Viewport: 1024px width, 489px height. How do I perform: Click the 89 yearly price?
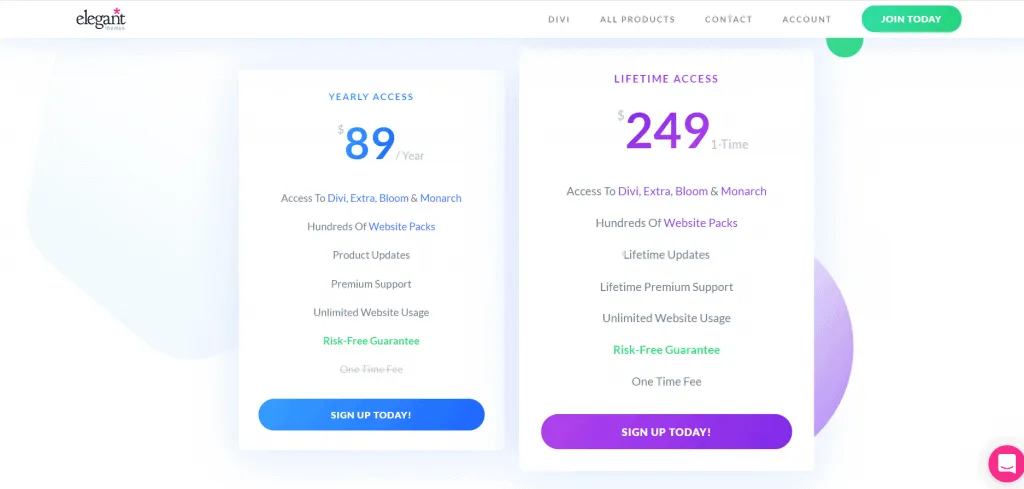coord(370,144)
